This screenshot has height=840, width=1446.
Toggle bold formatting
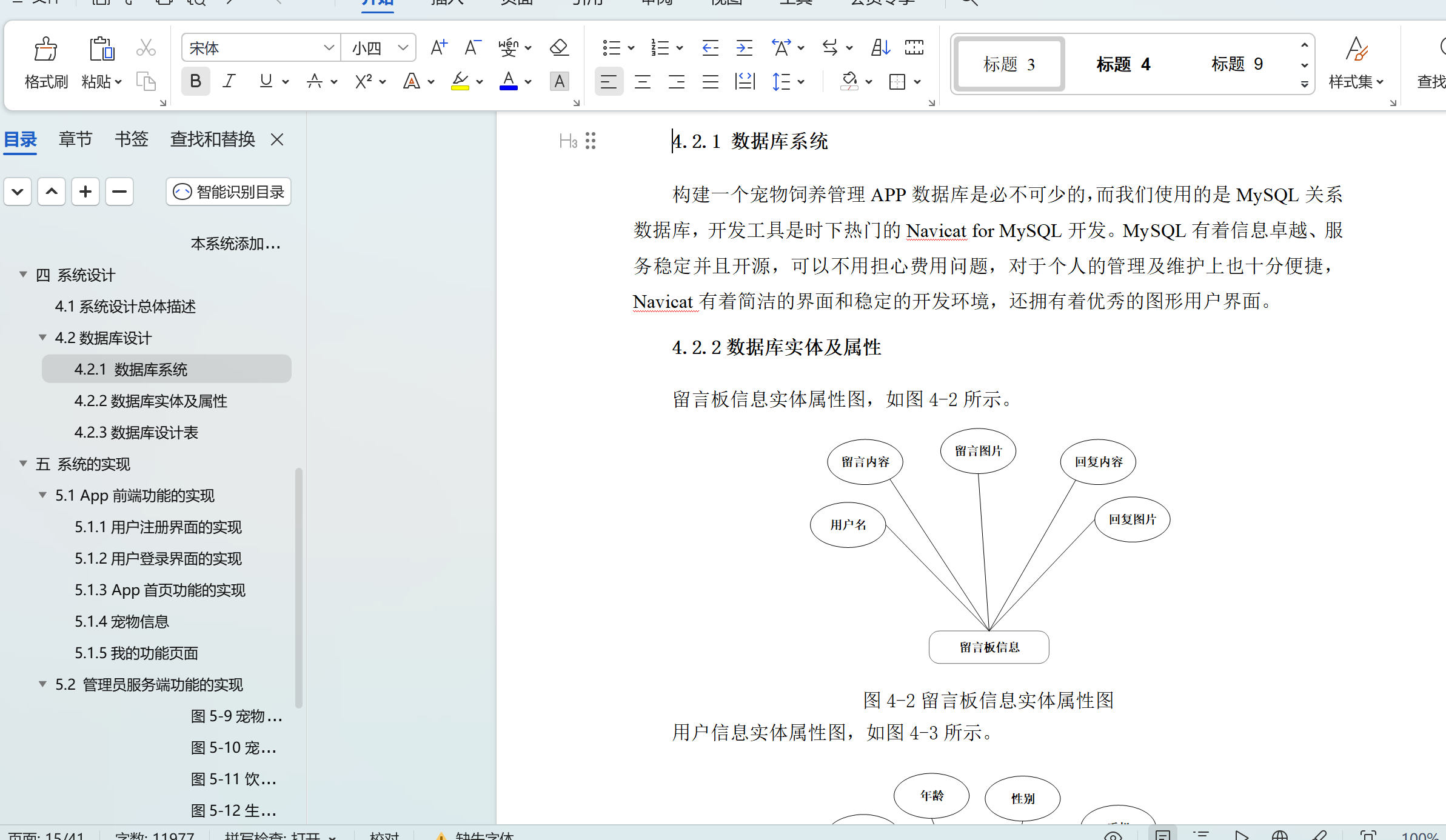coord(195,81)
